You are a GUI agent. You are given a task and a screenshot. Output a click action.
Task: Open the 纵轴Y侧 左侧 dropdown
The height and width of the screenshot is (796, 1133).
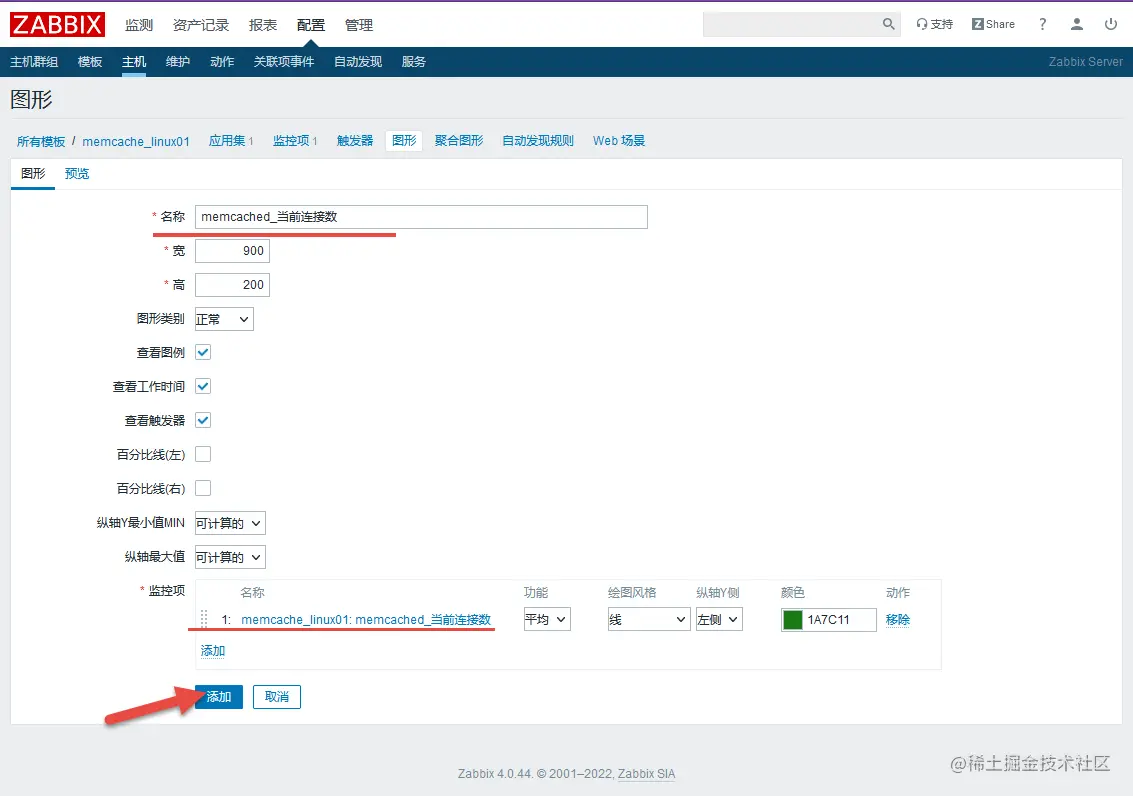click(x=719, y=619)
